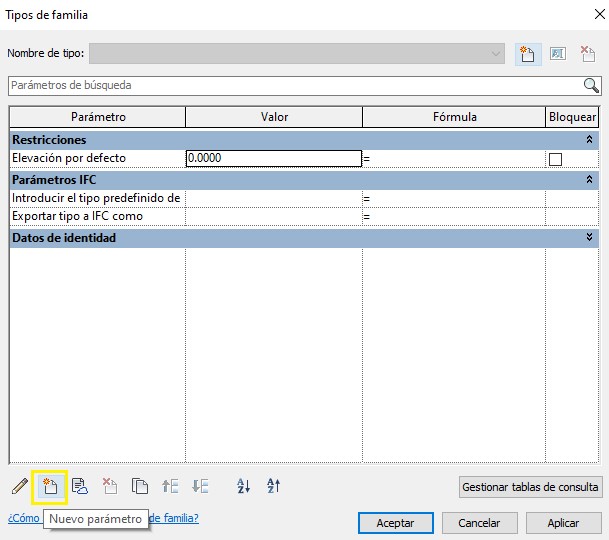Screen dimensions: 609x540
Task: Click the Parámetro column header
Action: [98, 117]
